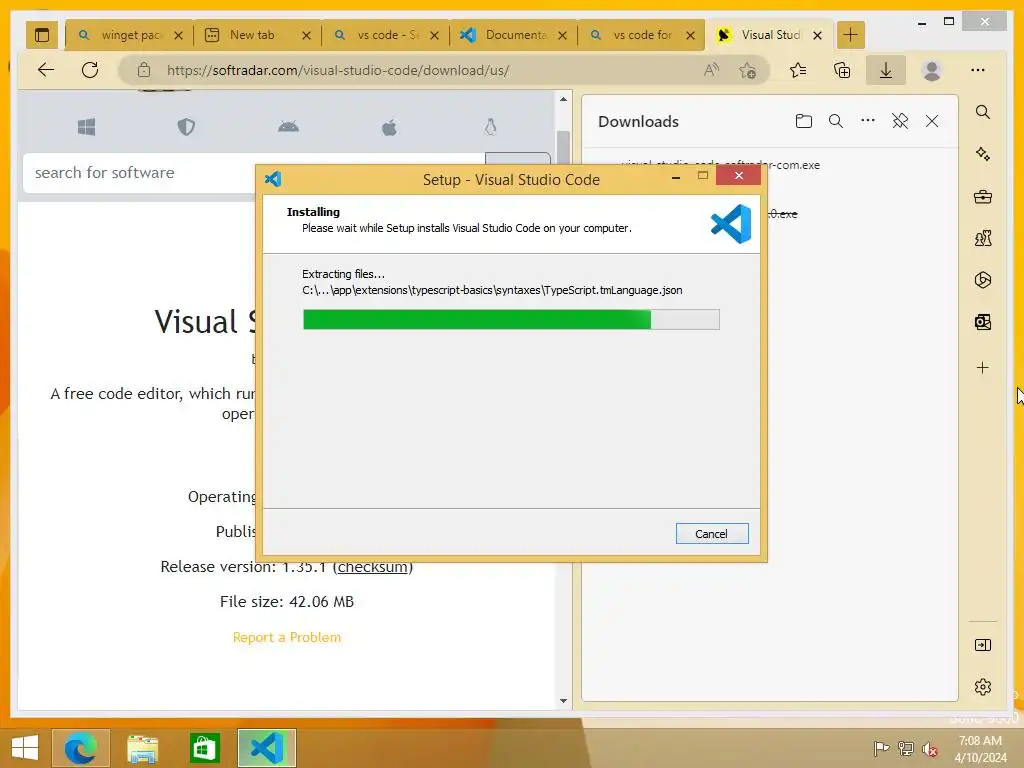Image resolution: width=1024 pixels, height=768 pixels.
Task: Click the green installation progress bar
Action: (x=511, y=319)
